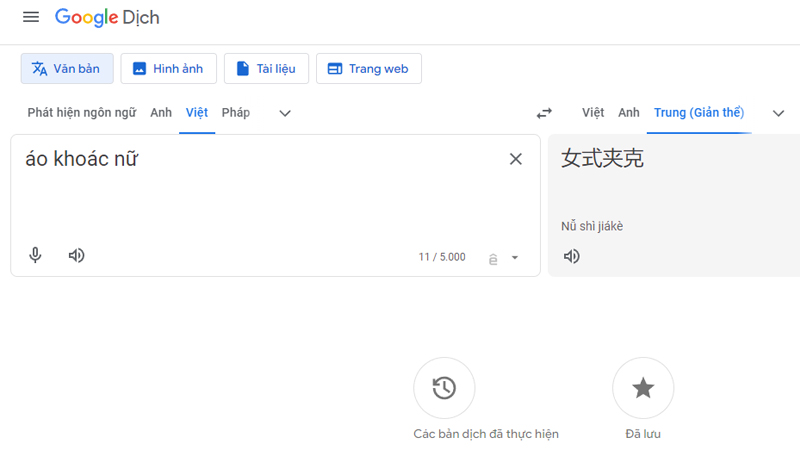Start voice input with microphone
This screenshot has width=800, height=450.
[35, 255]
